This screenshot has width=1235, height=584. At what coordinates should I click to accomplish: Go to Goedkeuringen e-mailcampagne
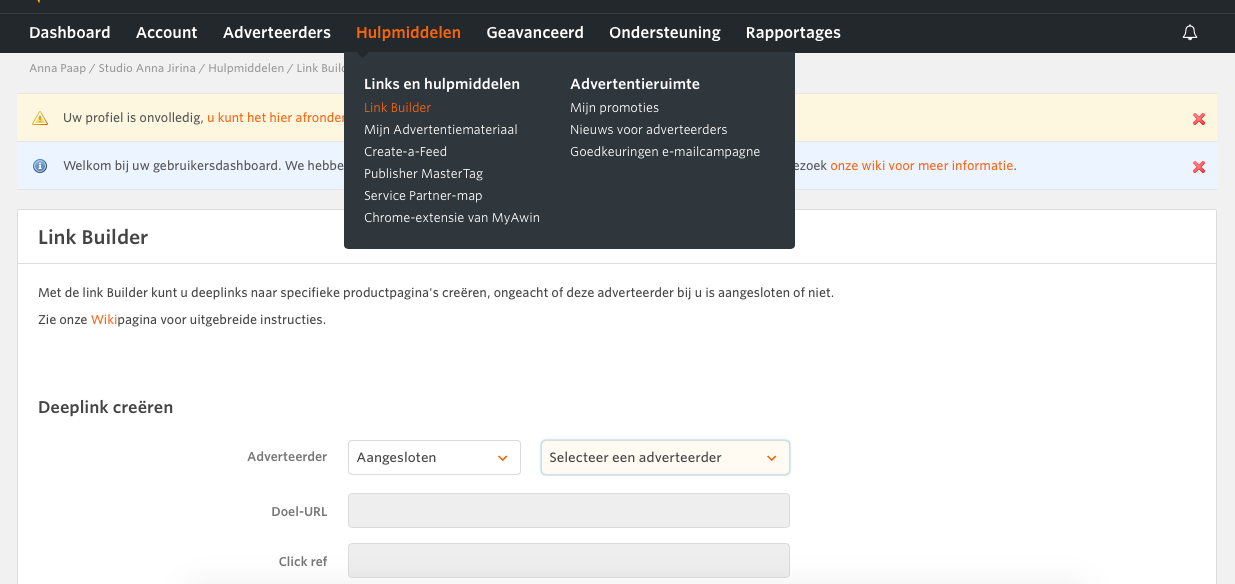pyautogui.click(x=664, y=152)
